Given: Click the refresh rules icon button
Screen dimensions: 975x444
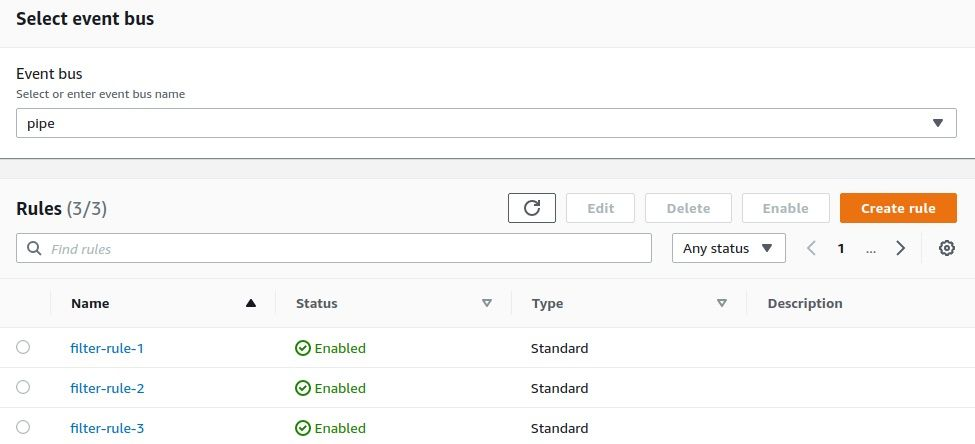Looking at the screenshot, I should [532, 208].
